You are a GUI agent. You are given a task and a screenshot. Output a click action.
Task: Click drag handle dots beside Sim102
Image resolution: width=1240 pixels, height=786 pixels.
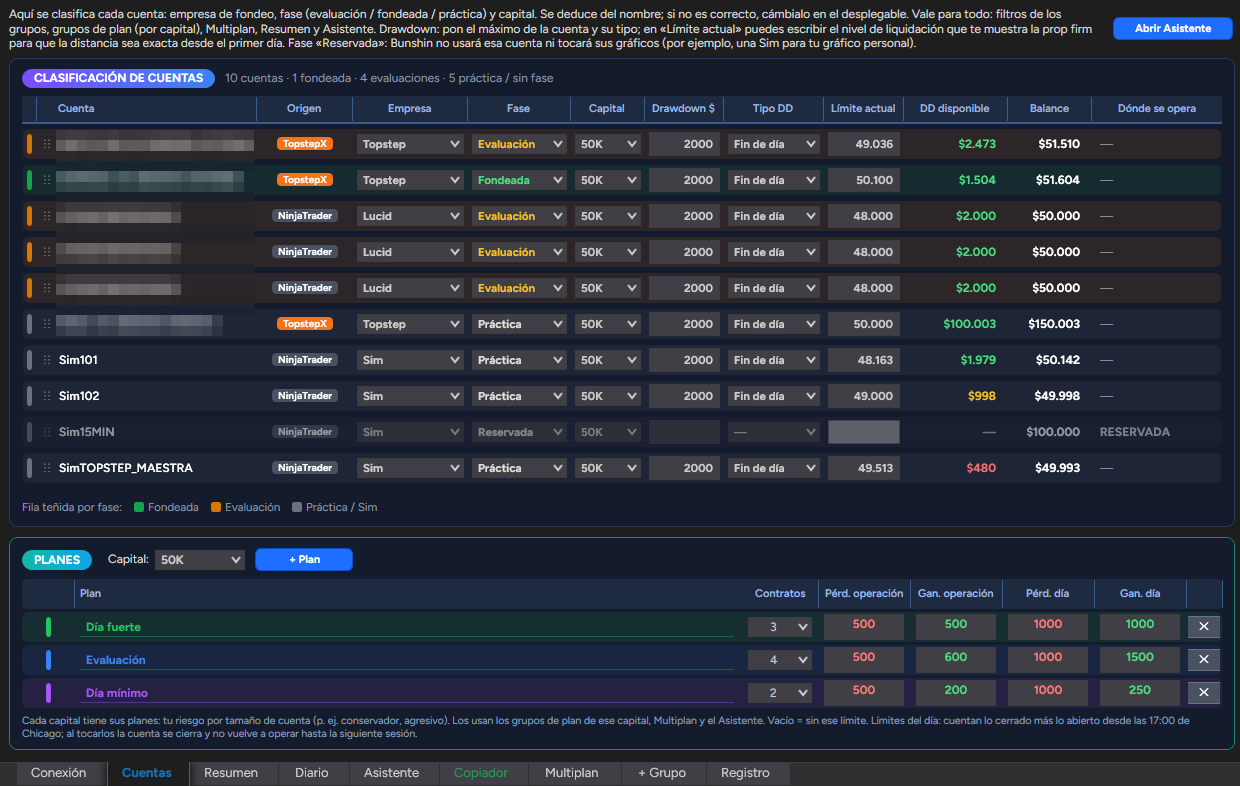coord(46,396)
